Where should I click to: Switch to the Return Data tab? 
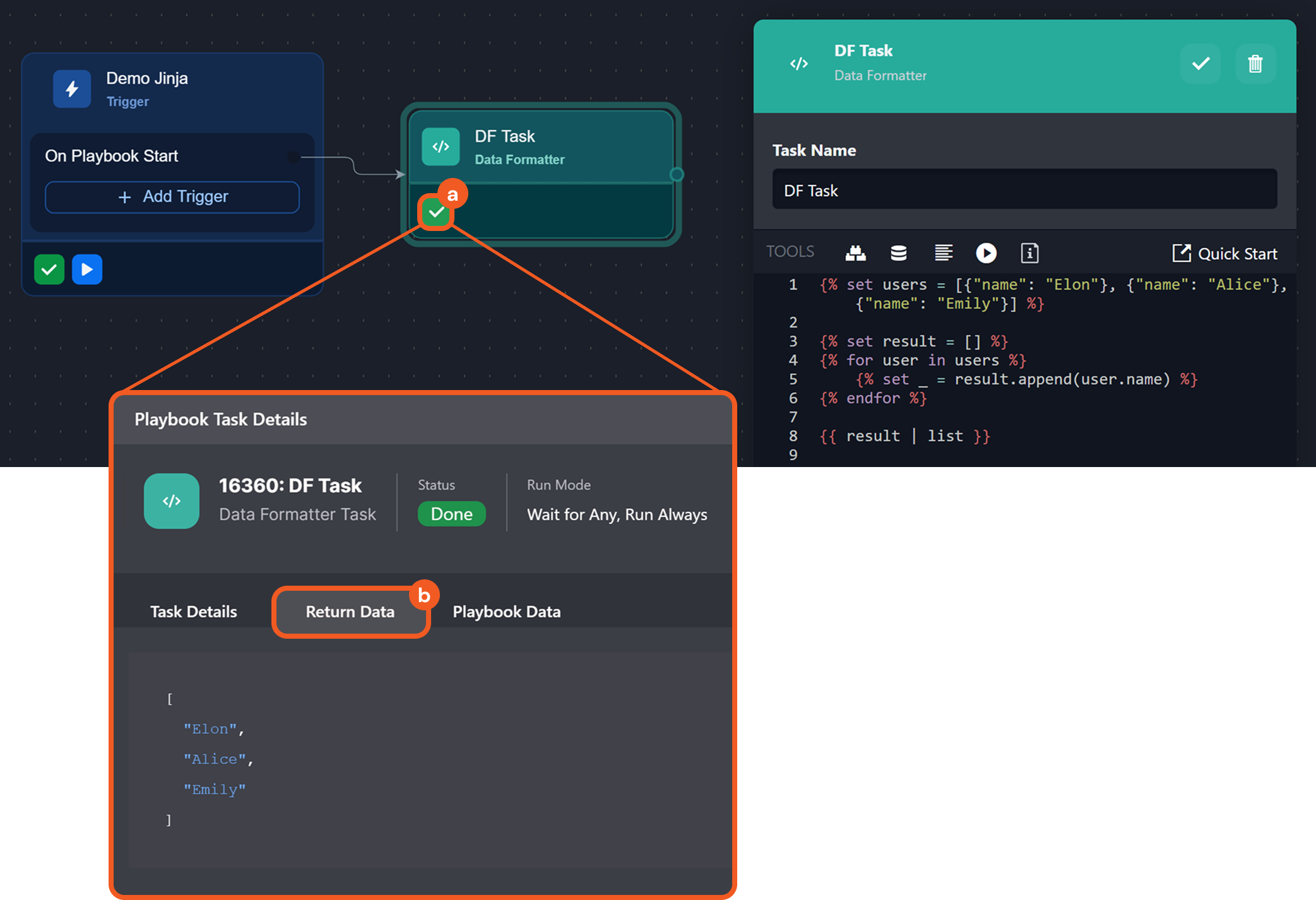coord(350,612)
